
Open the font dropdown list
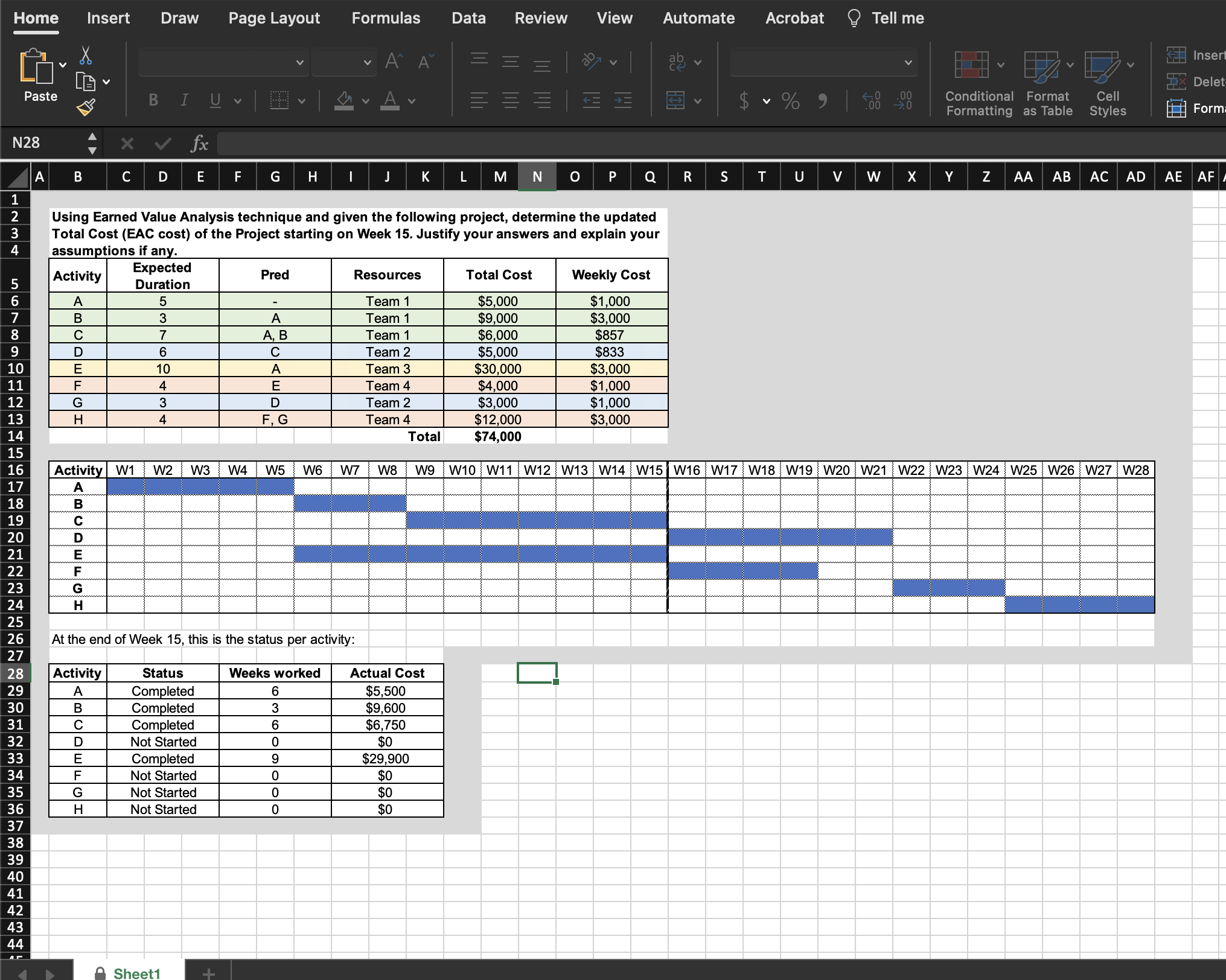(x=301, y=62)
